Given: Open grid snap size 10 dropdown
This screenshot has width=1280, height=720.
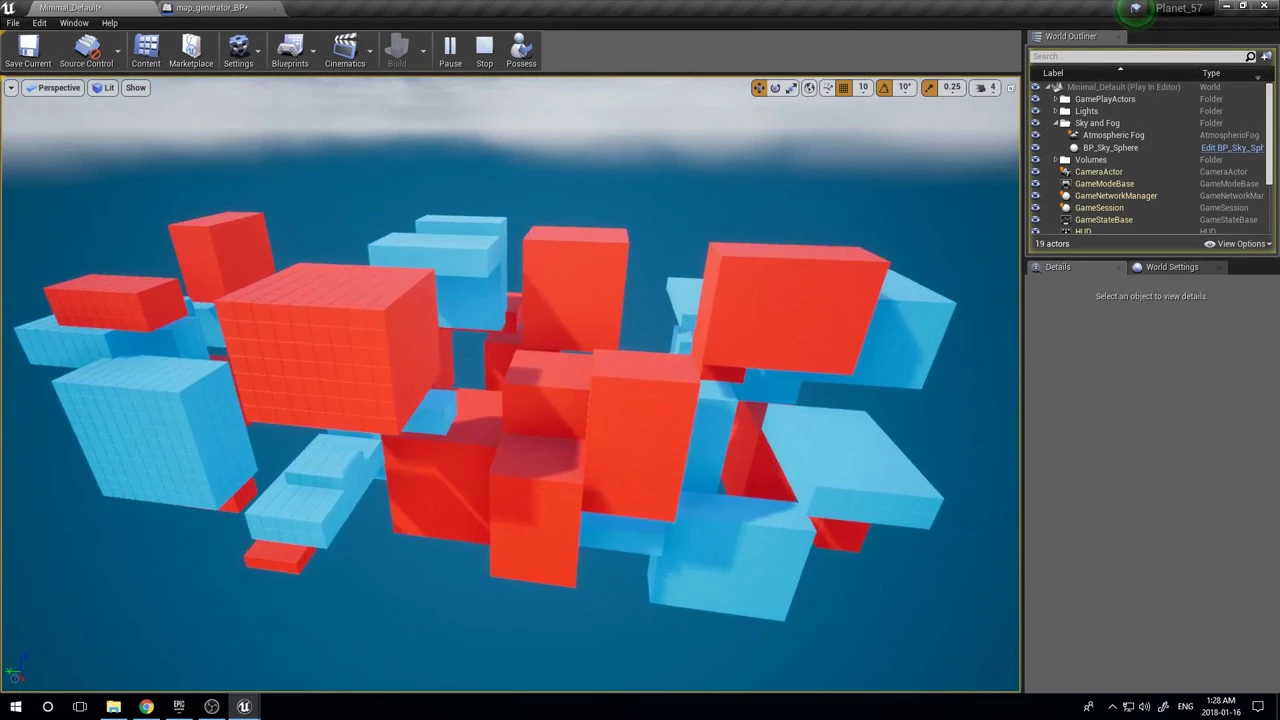Looking at the screenshot, I should 863,88.
